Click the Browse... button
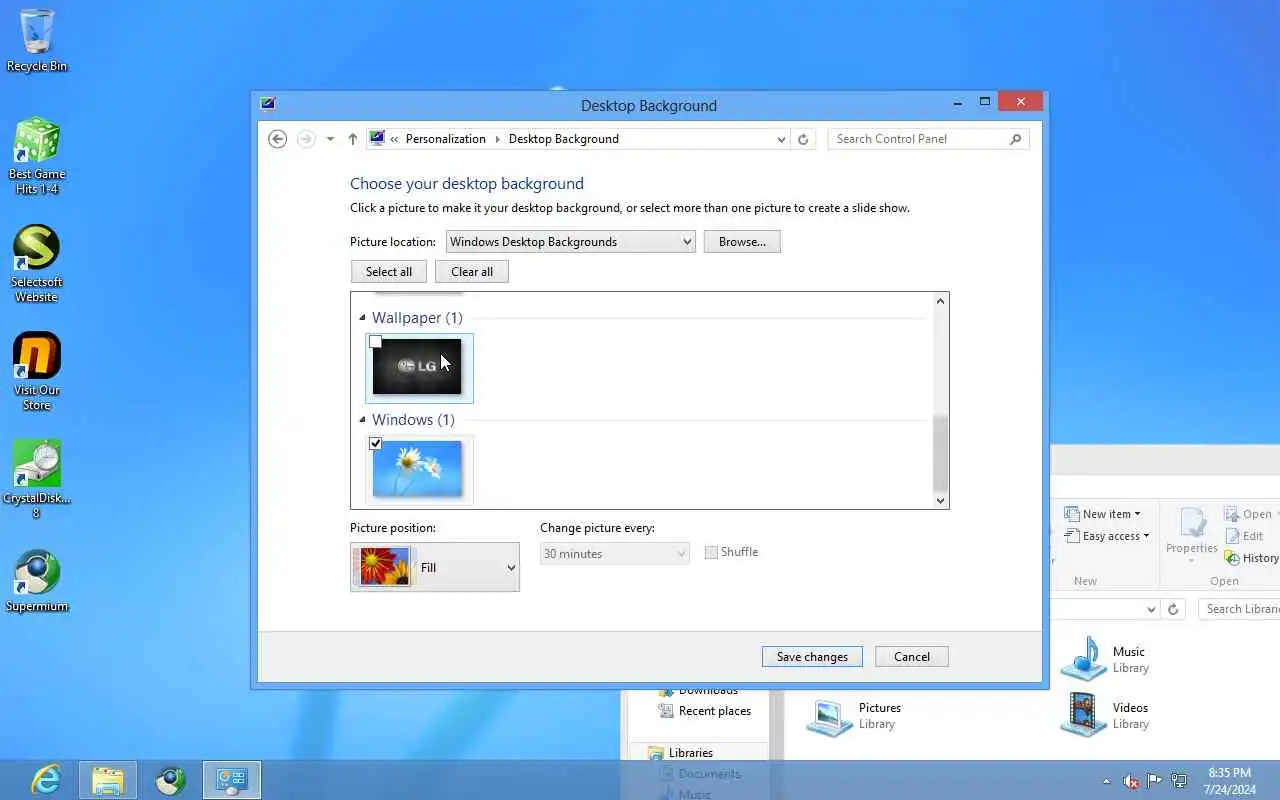1280x800 pixels. (x=742, y=241)
